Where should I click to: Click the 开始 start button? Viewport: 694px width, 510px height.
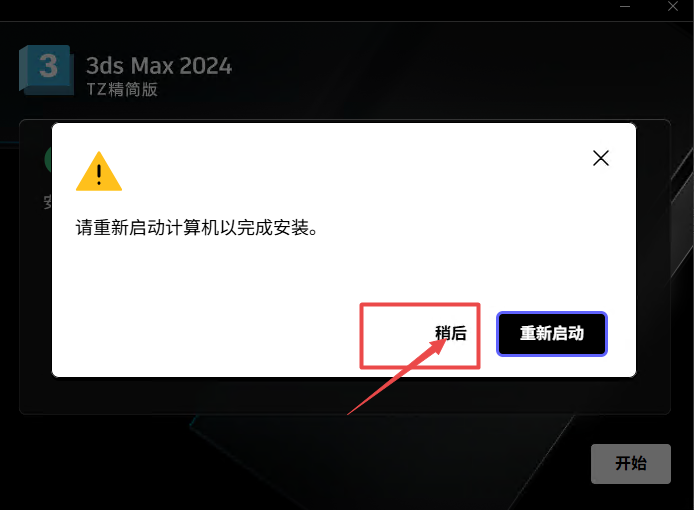point(631,464)
